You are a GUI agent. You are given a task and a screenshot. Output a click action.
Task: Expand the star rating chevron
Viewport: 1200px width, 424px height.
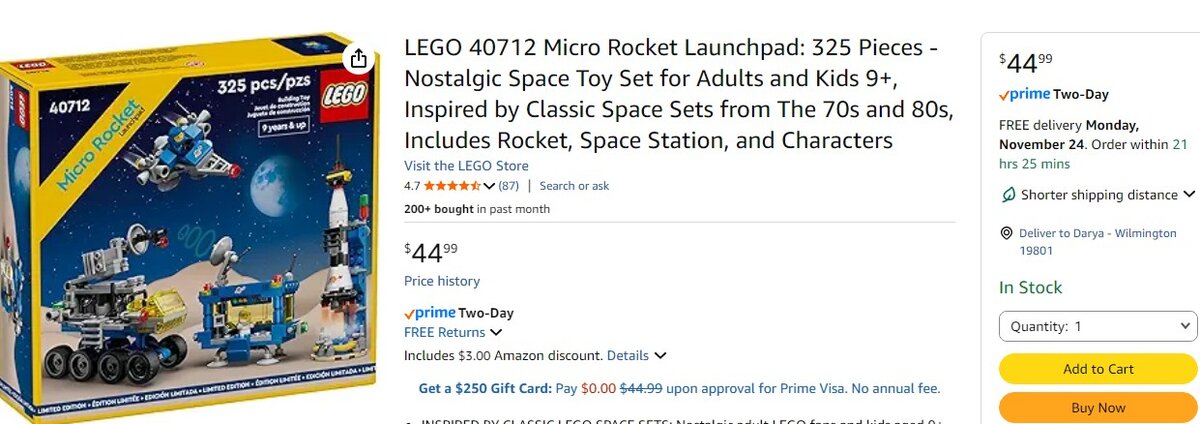(x=489, y=186)
